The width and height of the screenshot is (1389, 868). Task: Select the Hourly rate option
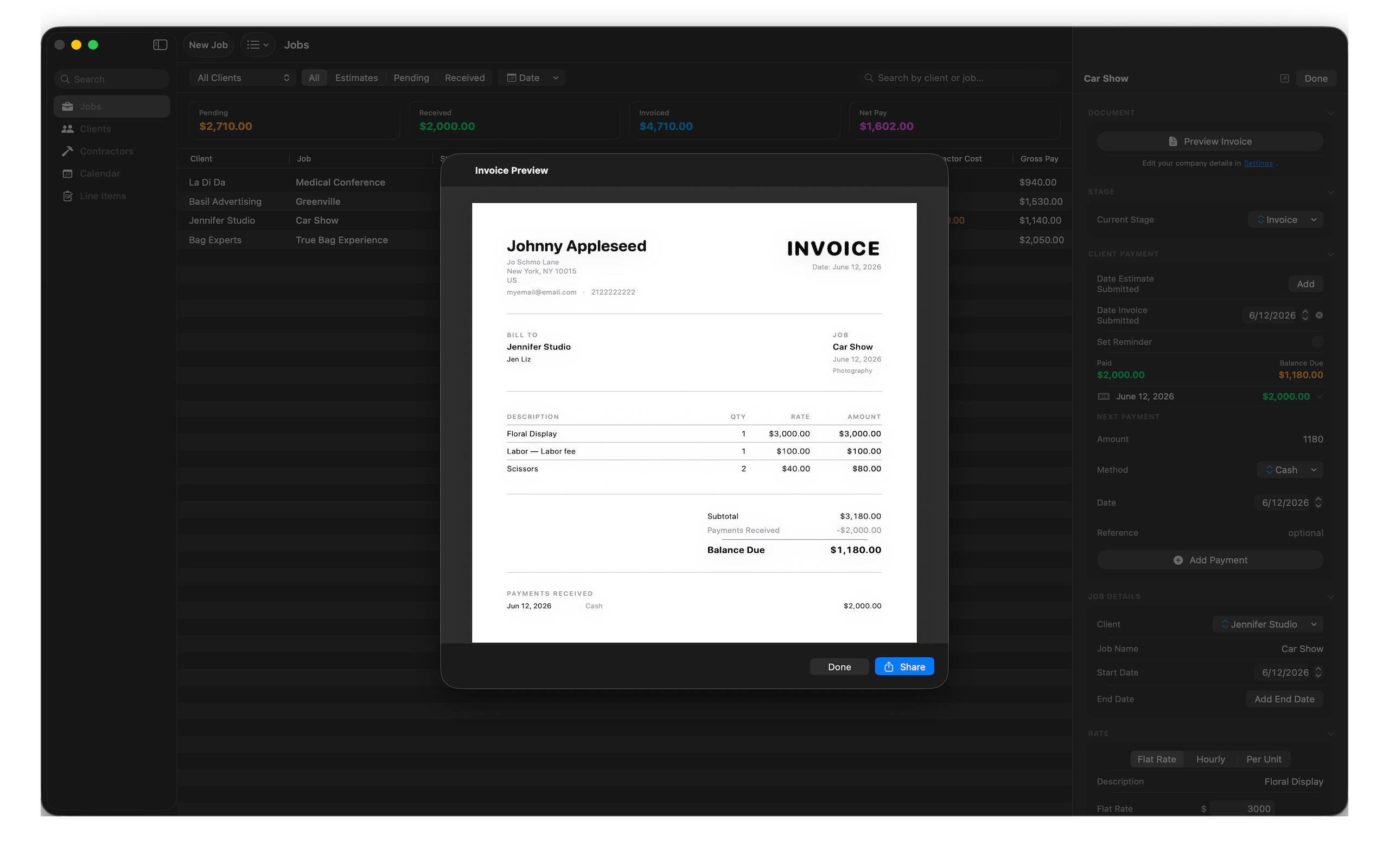pyautogui.click(x=1210, y=759)
